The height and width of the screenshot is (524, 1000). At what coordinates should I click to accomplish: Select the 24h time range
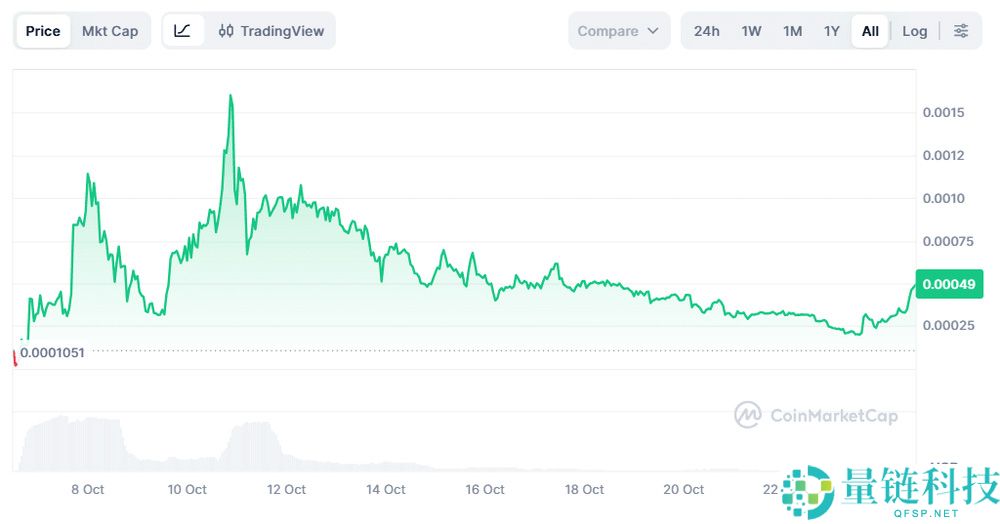click(707, 31)
